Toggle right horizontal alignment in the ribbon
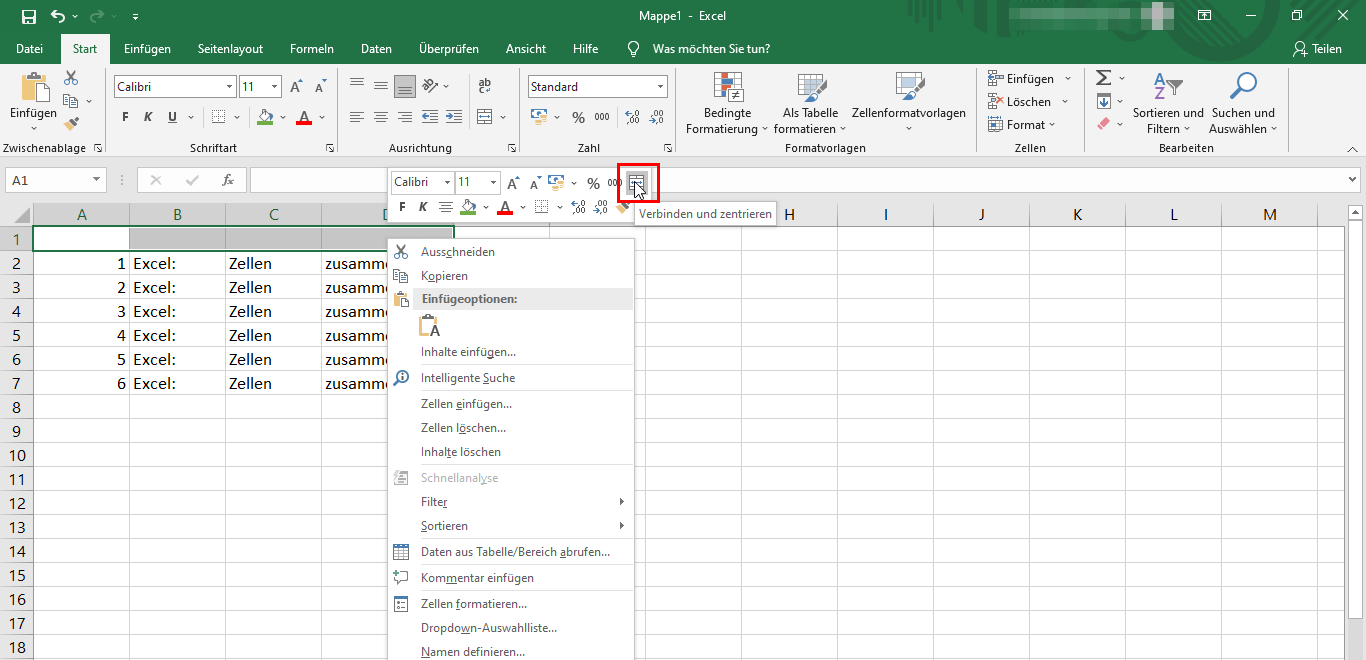 [x=405, y=117]
